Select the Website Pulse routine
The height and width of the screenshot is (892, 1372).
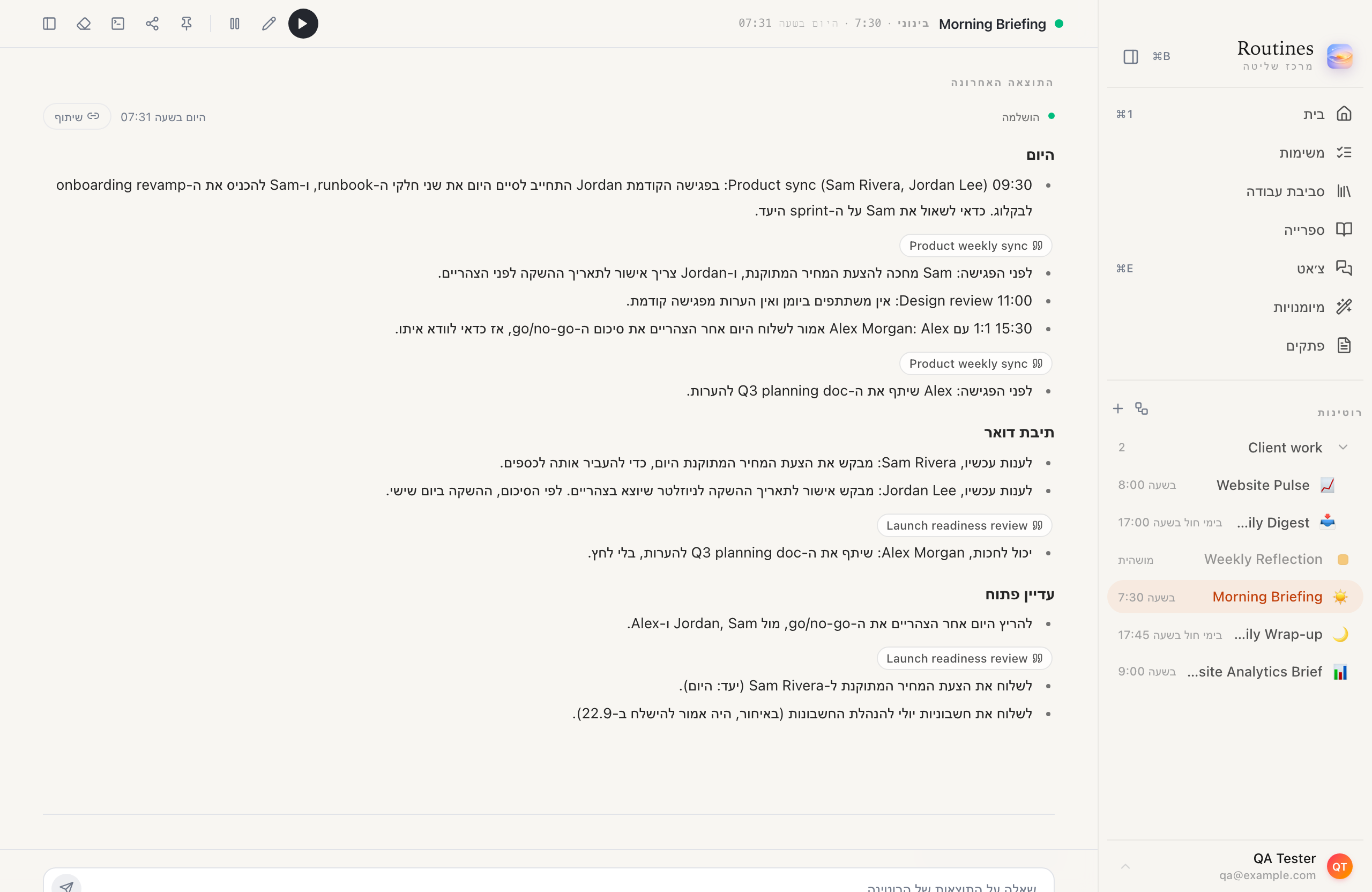pyautogui.click(x=1235, y=485)
